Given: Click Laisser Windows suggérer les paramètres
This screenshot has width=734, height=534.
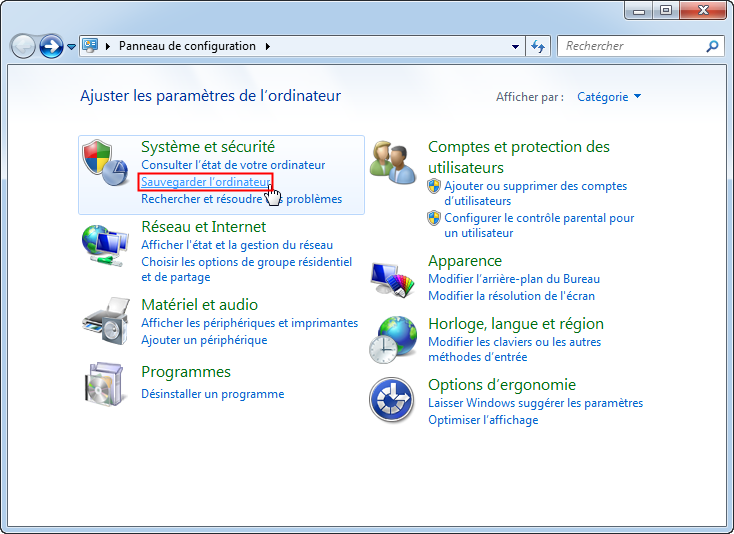Looking at the screenshot, I should 536,403.
